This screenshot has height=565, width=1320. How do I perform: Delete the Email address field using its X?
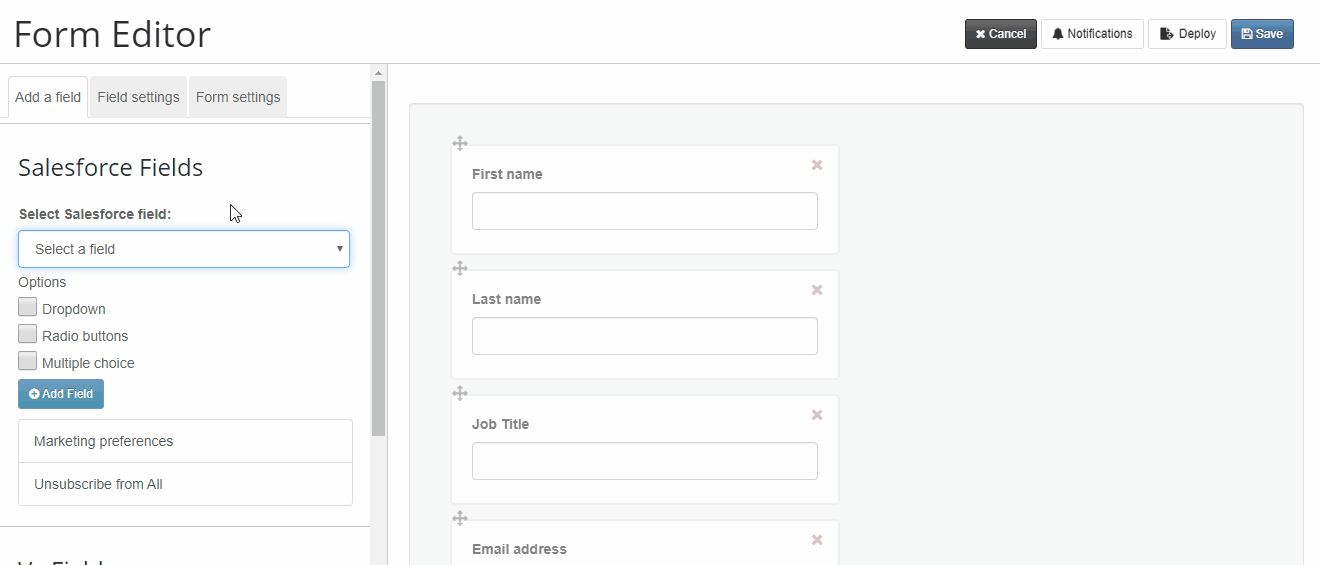(817, 540)
